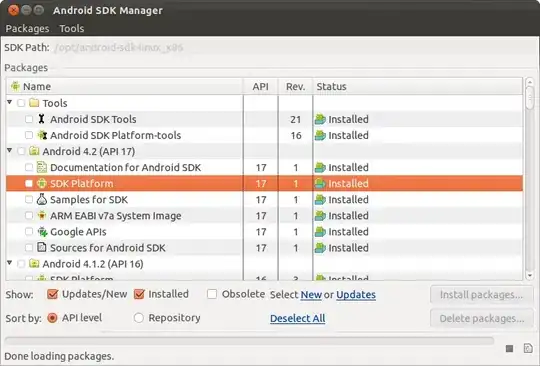Click the Installed status icon for Android SDK Tools
540x366 pixels.
pyautogui.click(x=320, y=119)
